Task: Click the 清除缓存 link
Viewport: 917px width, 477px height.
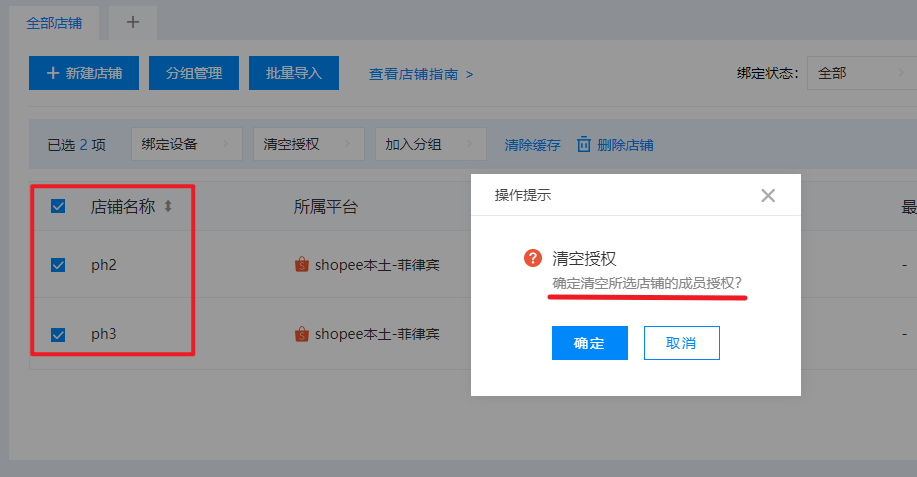Action: coord(532,144)
